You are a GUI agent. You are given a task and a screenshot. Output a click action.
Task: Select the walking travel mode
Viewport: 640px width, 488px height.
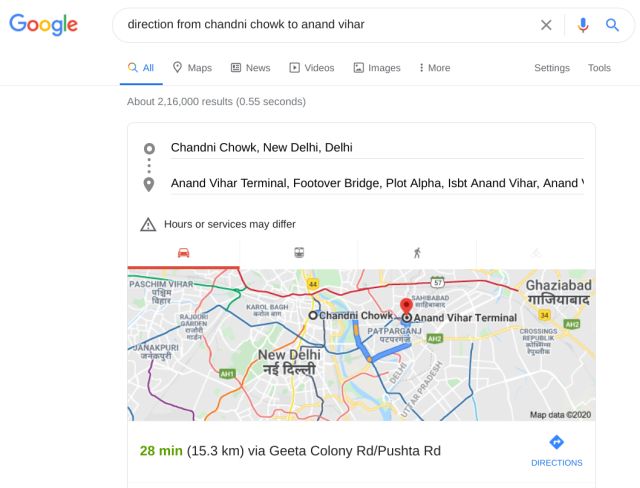(x=417, y=253)
